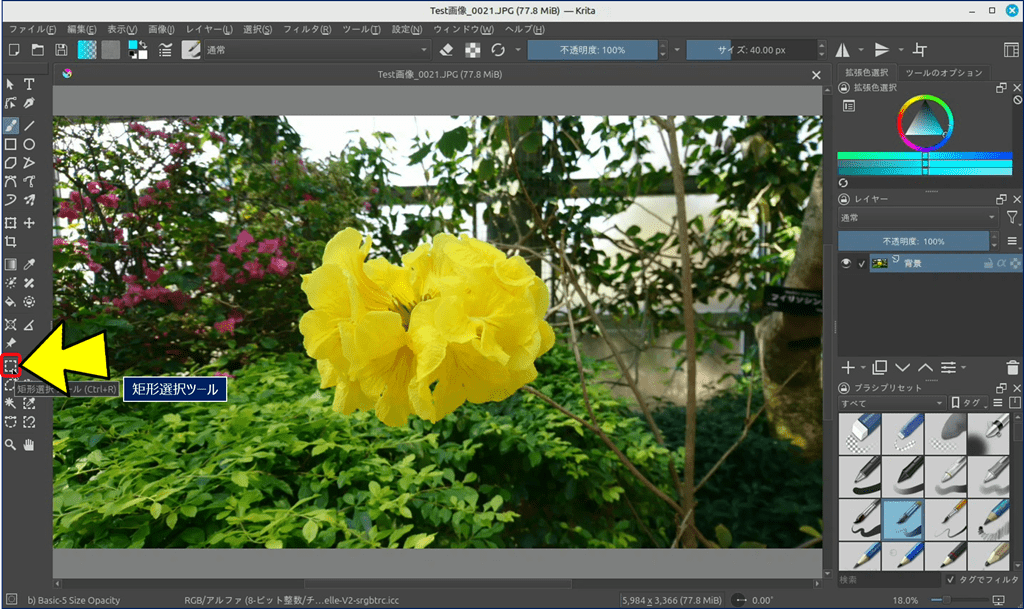Switch to the ツールのオプション tab
Image resolution: width=1024 pixels, height=609 pixels.
(944, 73)
